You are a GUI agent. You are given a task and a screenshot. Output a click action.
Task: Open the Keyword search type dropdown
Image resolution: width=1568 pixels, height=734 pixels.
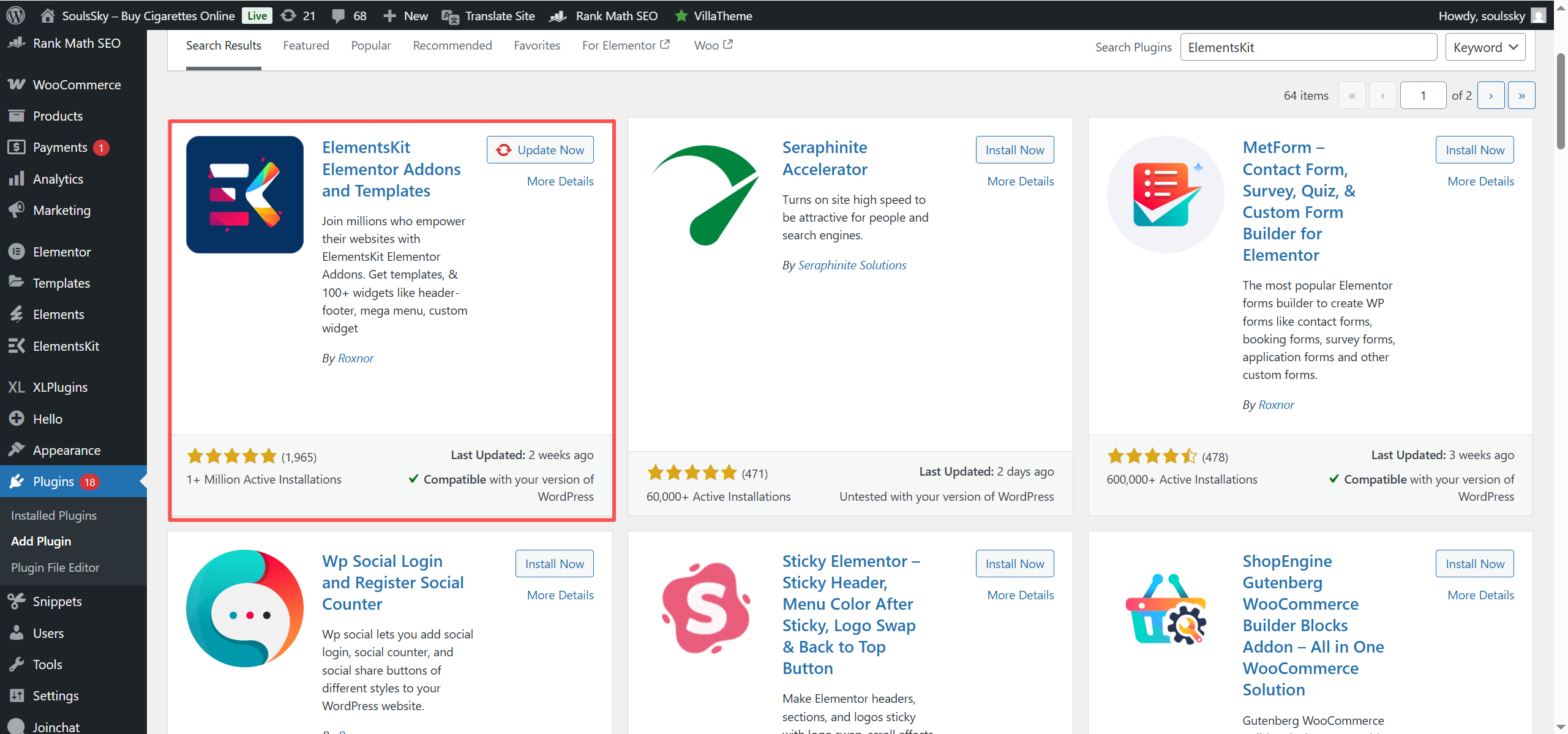click(1485, 47)
